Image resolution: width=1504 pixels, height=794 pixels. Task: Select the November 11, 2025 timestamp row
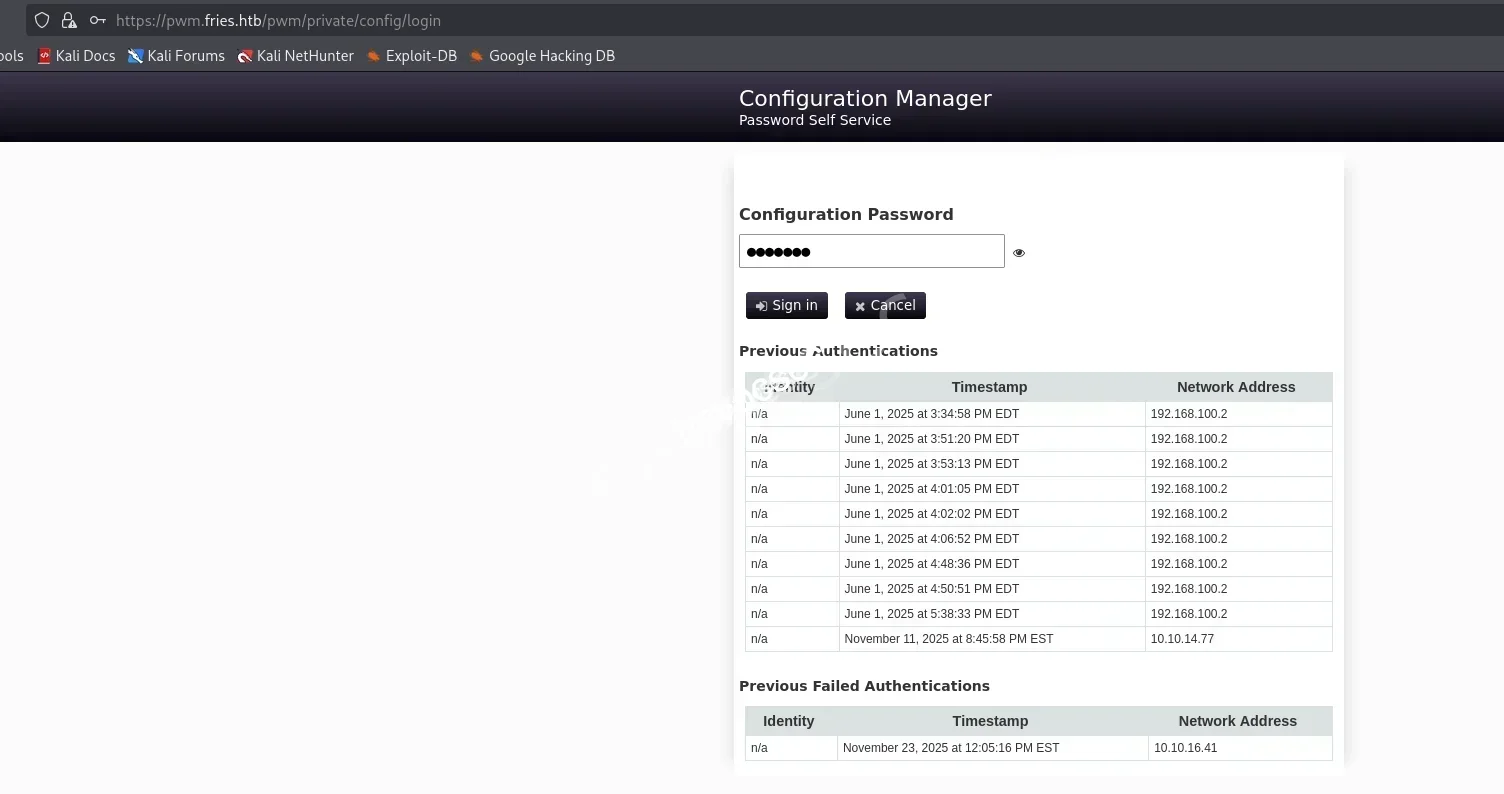pos(948,639)
